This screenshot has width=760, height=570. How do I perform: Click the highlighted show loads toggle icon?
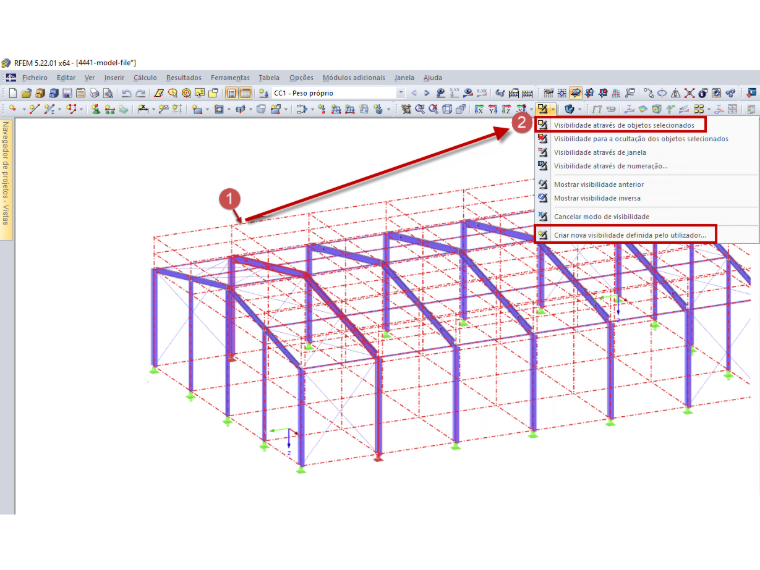[576, 93]
